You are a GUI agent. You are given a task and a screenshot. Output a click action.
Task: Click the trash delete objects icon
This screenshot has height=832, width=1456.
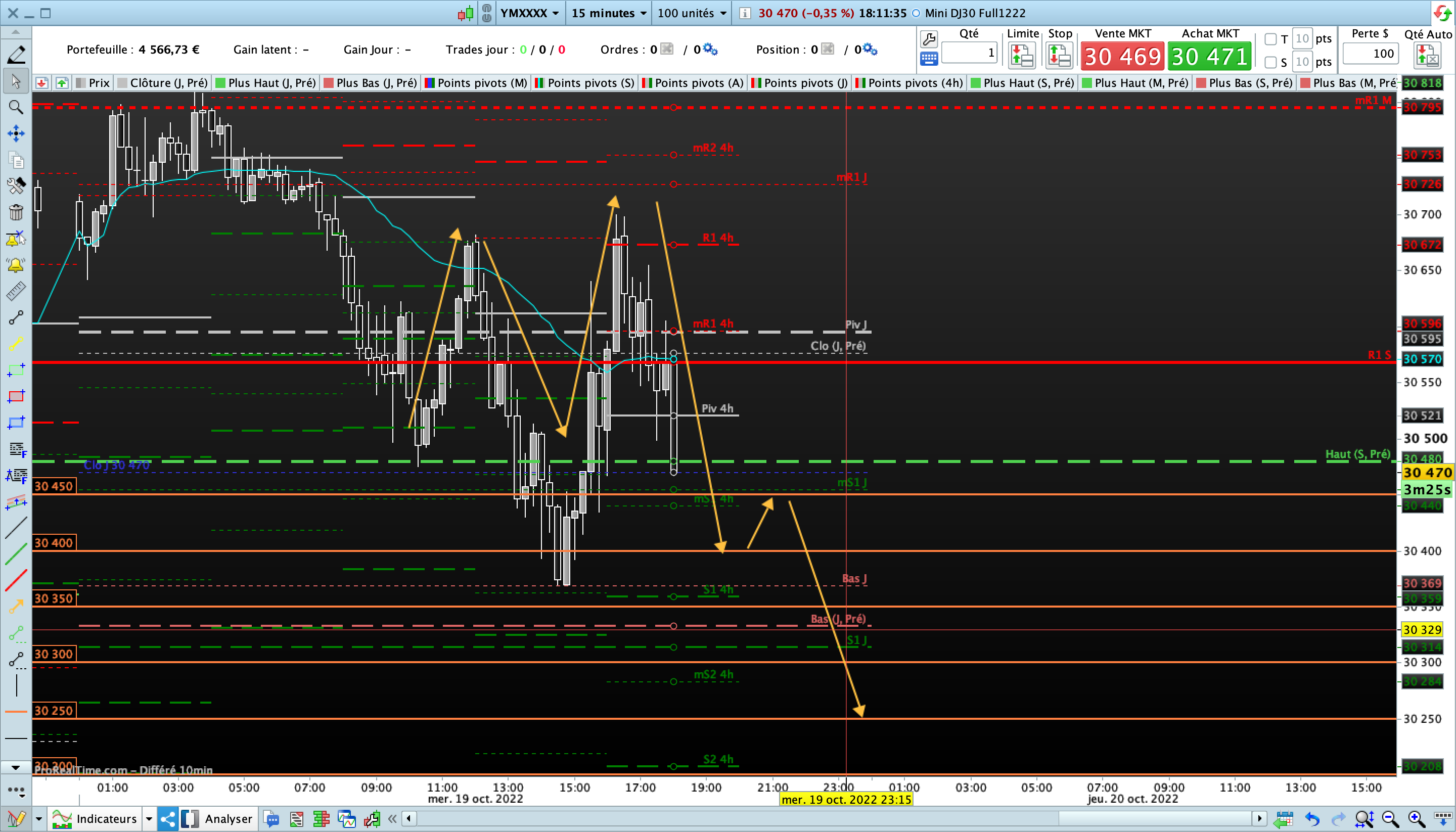[x=16, y=213]
